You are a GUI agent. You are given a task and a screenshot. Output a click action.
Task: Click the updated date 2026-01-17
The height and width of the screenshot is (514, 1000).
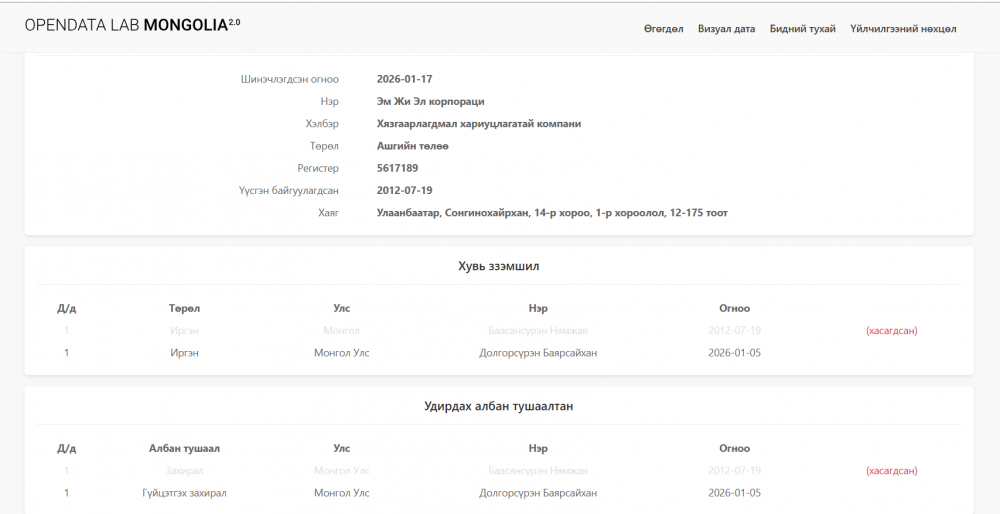click(x=404, y=79)
